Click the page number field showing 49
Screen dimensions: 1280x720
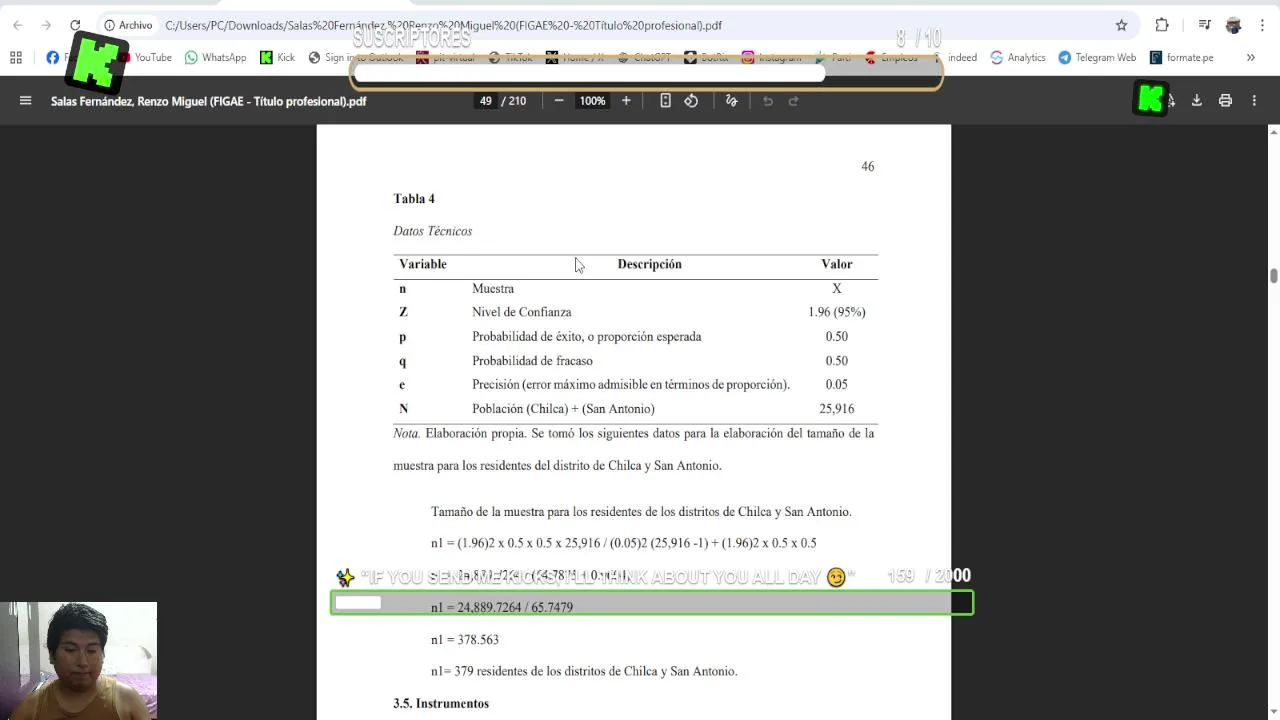pos(486,101)
